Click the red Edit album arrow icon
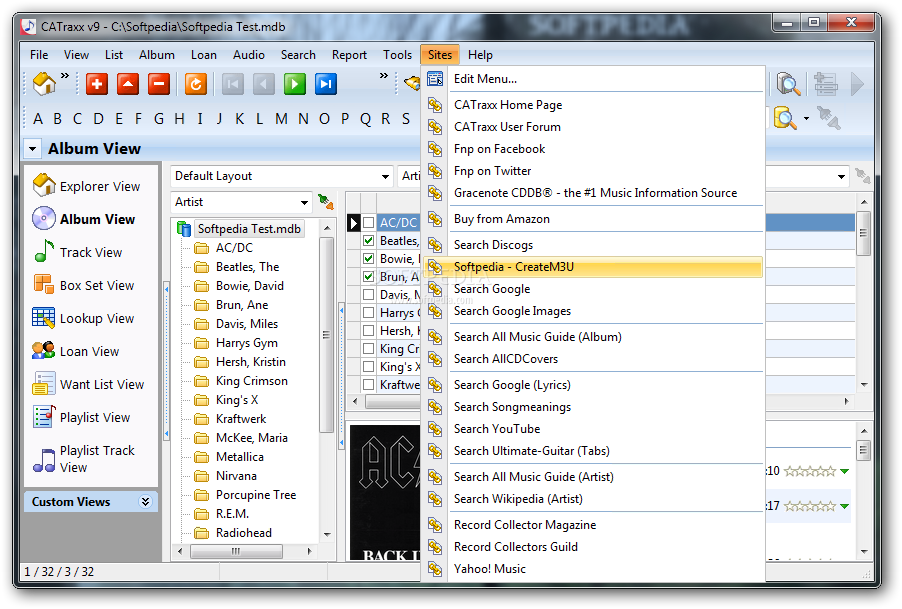The width and height of the screenshot is (902, 609). 128,84
